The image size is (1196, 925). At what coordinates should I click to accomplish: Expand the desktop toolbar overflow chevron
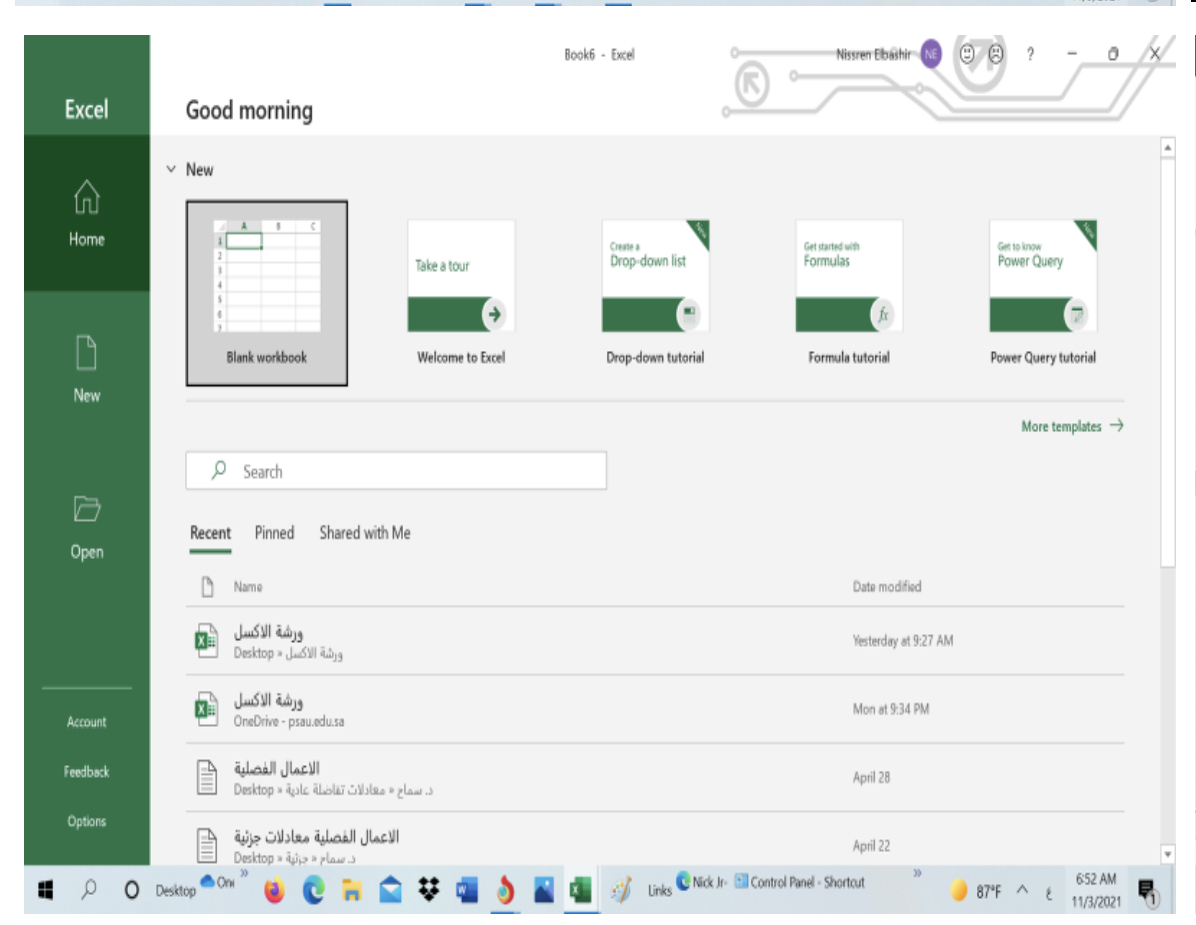pos(244,874)
